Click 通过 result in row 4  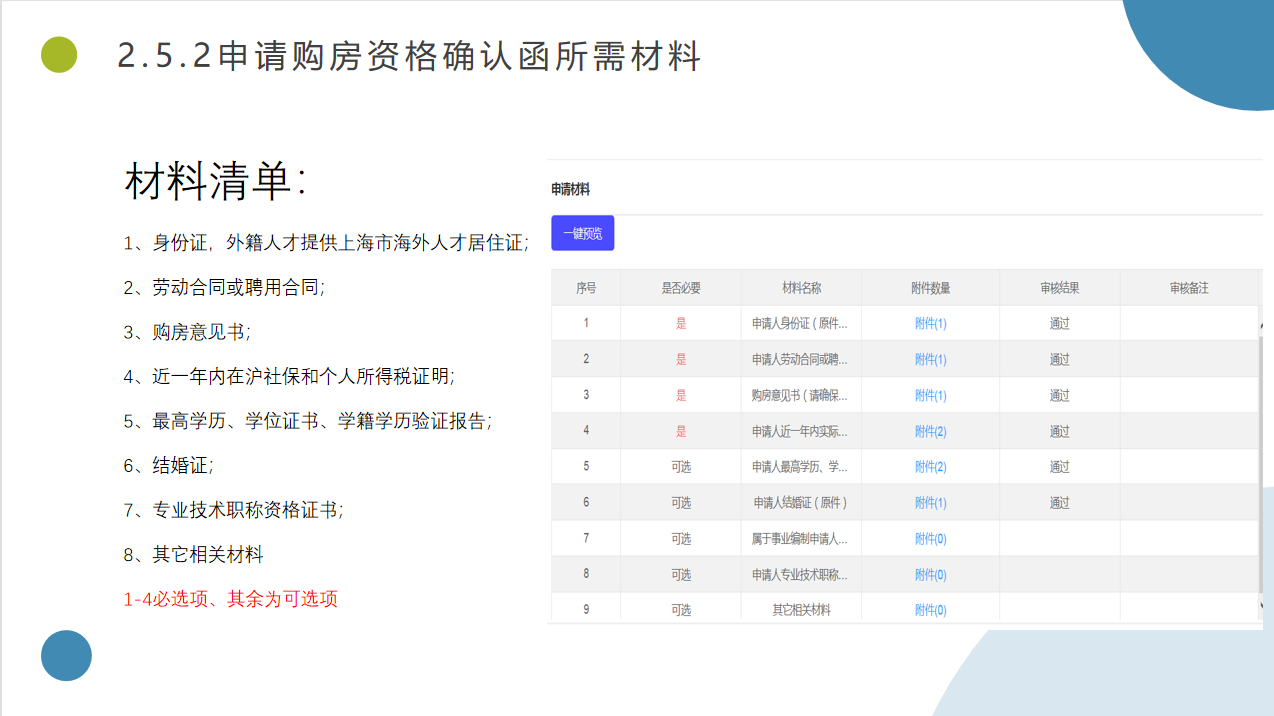1060,431
